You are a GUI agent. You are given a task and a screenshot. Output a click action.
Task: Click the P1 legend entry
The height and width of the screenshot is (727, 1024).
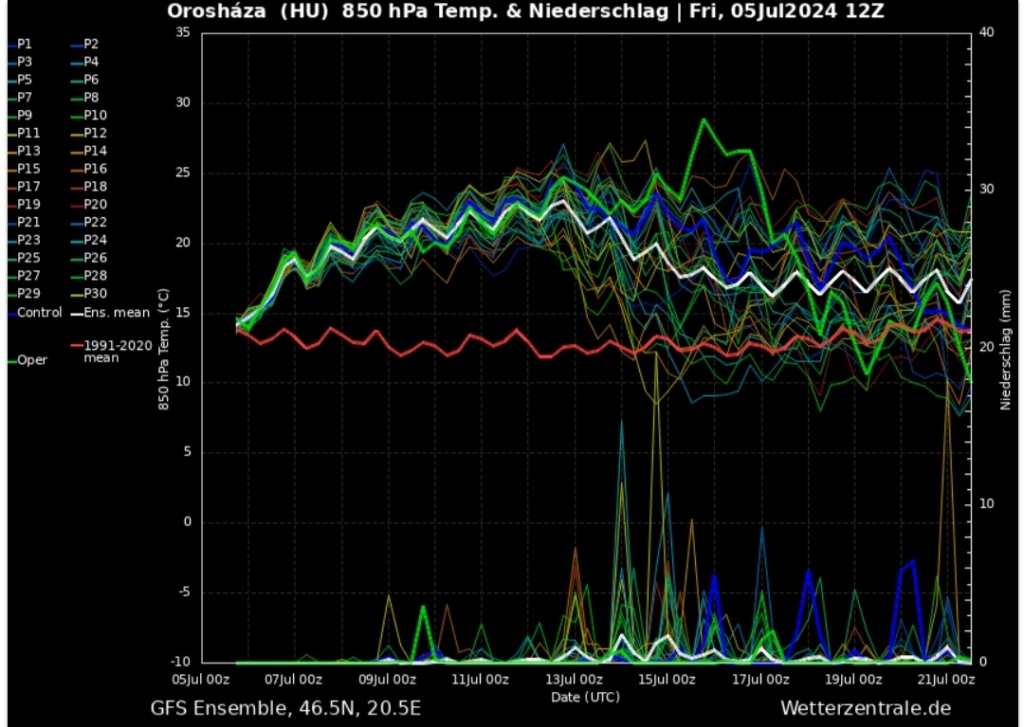24,44
